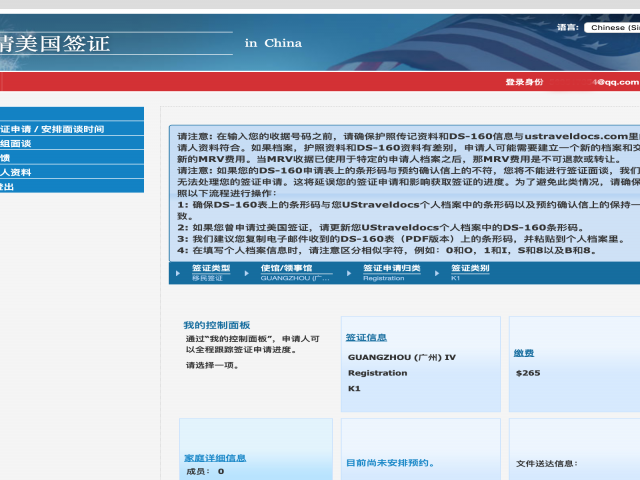Click the 目前尚未安排预约 appointment notice
Viewport: 640px width, 480px height.
point(389,463)
